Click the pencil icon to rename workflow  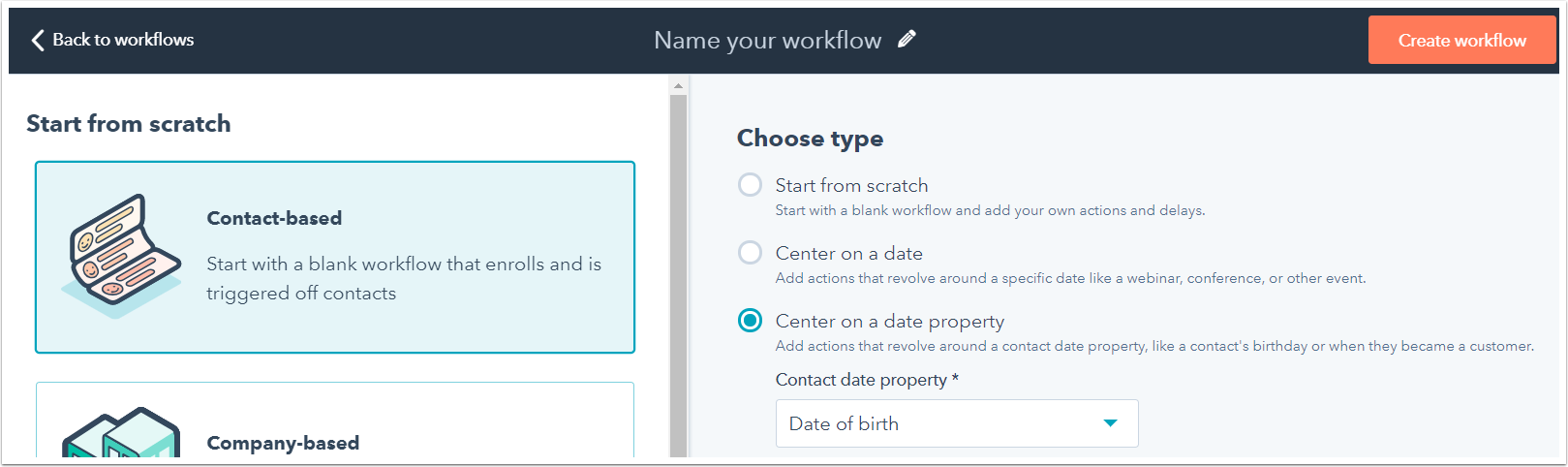click(x=907, y=40)
